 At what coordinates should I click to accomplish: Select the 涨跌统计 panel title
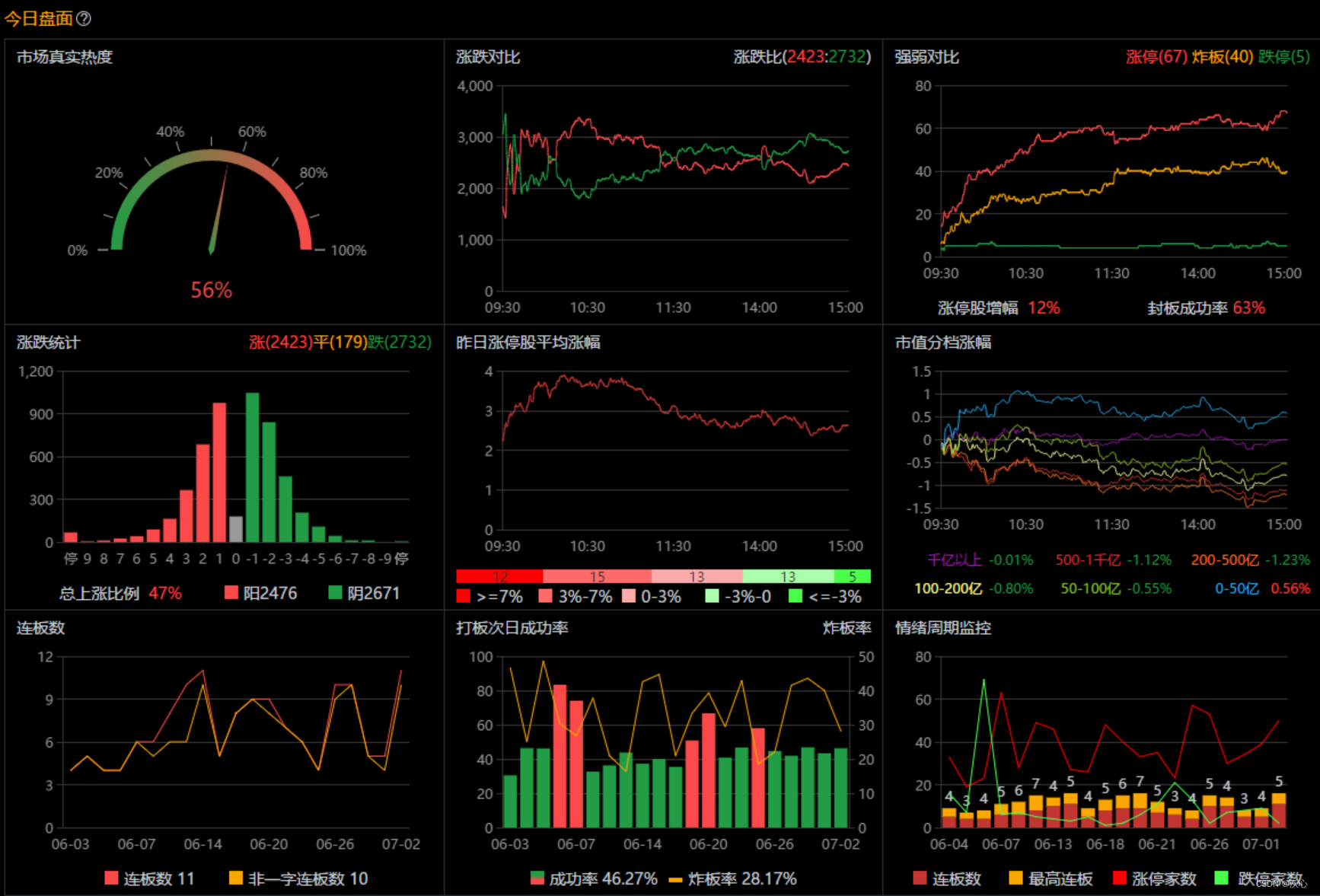pos(49,343)
